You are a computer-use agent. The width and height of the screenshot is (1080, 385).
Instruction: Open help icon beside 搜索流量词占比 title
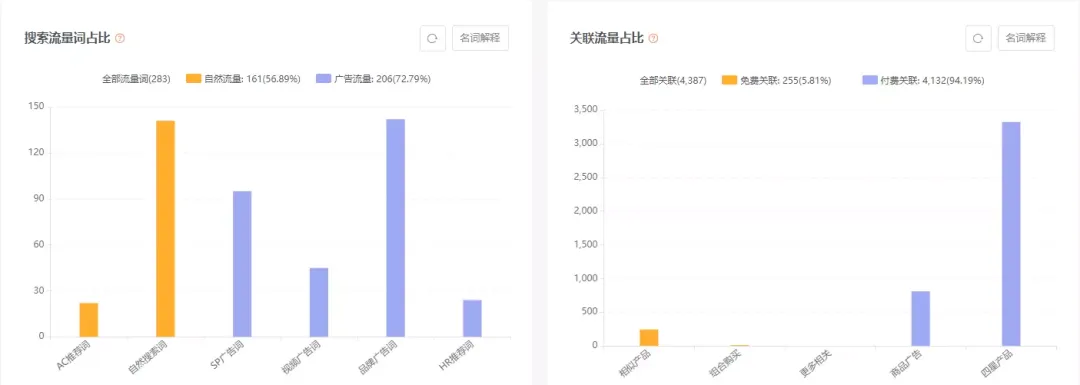pos(120,39)
